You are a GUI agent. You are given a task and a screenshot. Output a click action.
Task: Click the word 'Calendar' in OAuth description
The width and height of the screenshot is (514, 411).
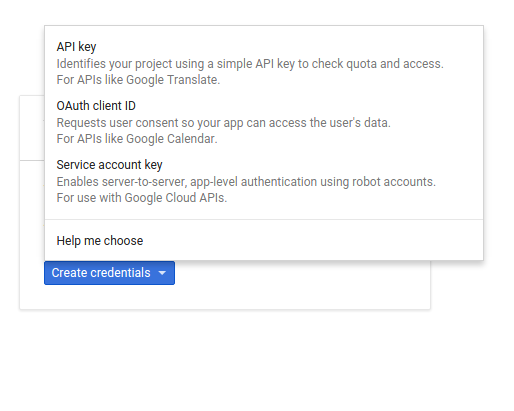coord(192,139)
